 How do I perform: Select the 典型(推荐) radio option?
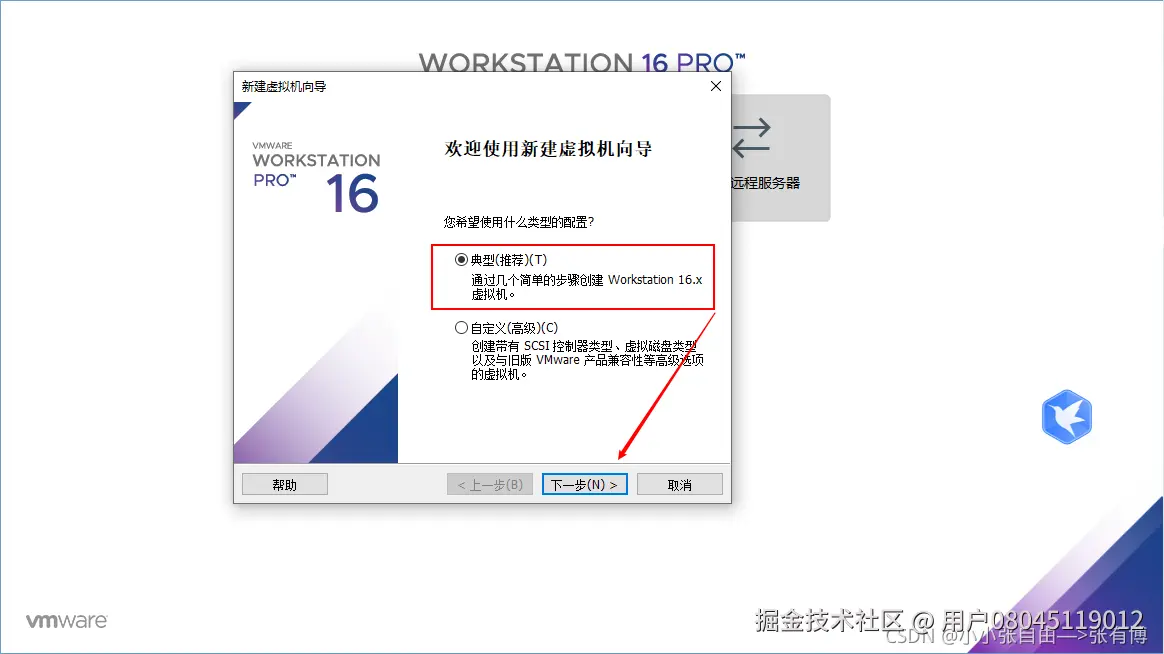(x=461, y=260)
